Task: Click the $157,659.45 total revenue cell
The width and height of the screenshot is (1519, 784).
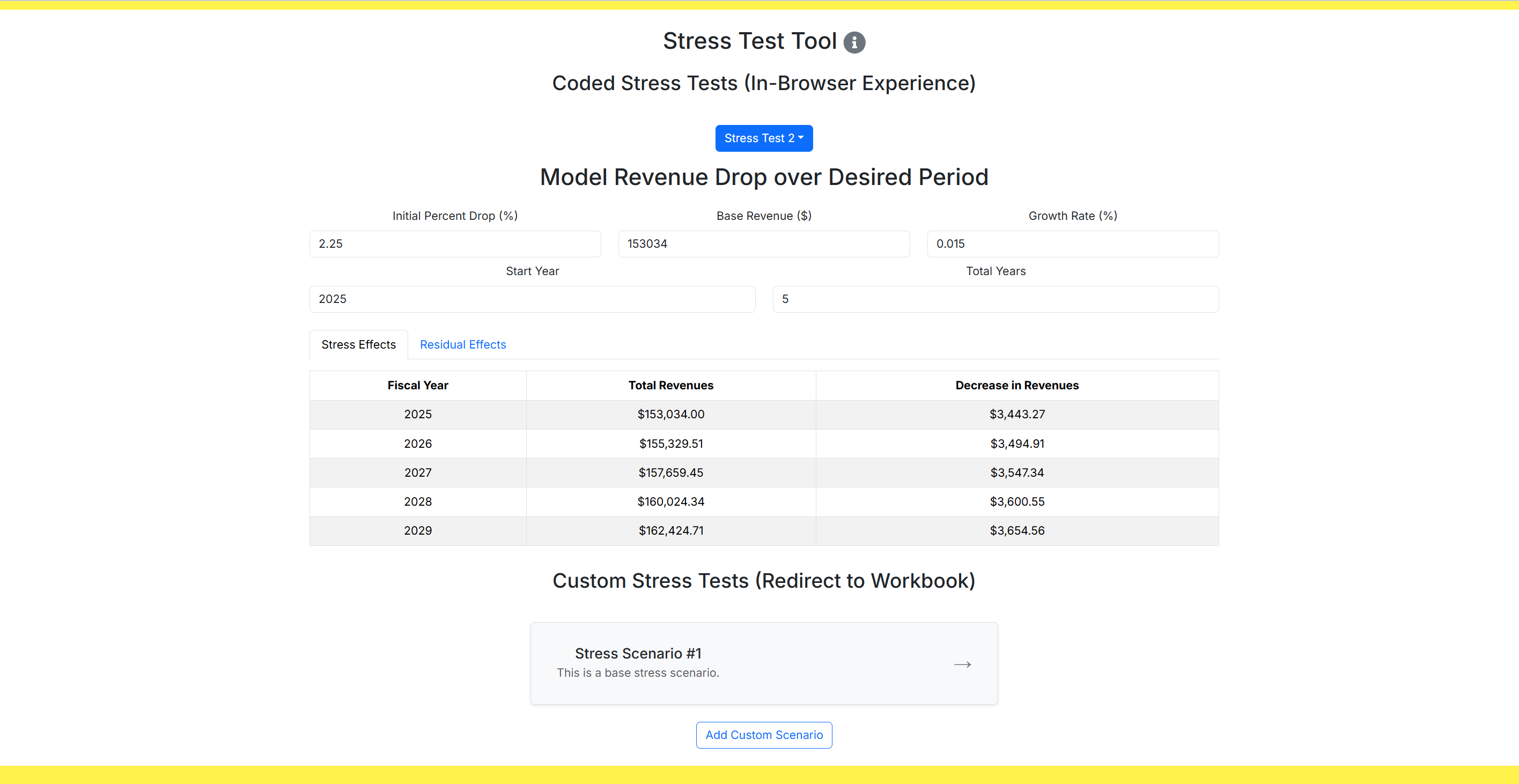Action: coord(670,472)
